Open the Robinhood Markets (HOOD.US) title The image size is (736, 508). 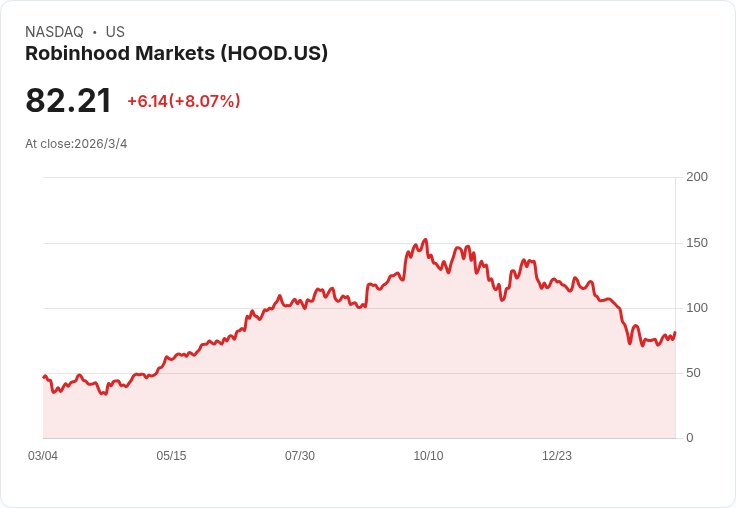[176, 54]
